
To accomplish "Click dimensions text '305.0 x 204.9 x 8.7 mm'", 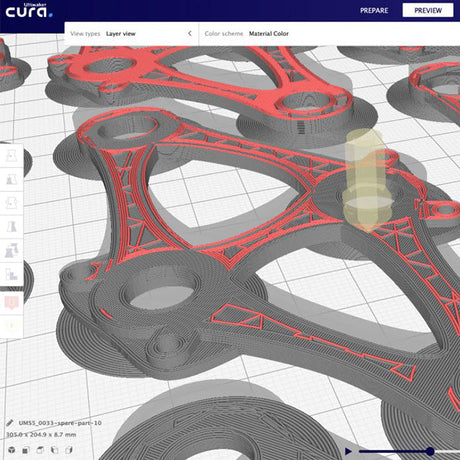I will click(41, 435).
